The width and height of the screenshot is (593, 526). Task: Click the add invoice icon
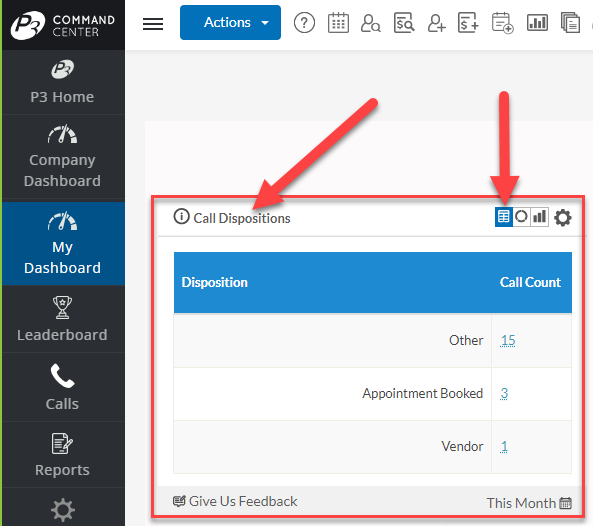point(468,23)
